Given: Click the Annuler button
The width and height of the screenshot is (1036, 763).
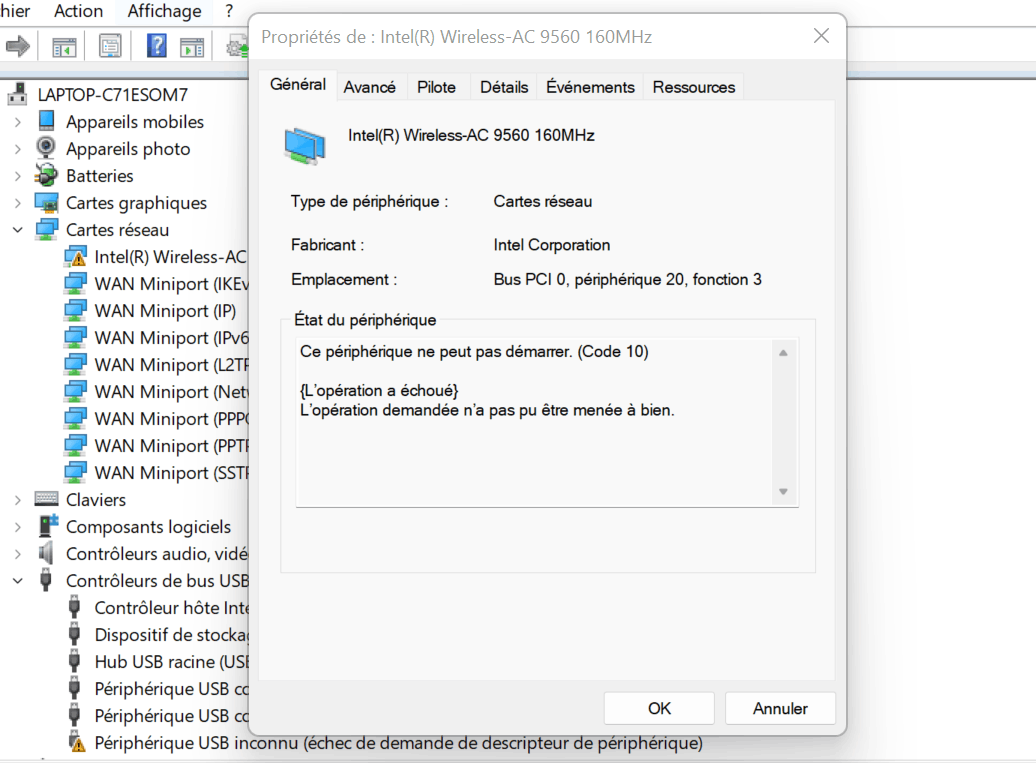Looking at the screenshot, I should [780, 708].
